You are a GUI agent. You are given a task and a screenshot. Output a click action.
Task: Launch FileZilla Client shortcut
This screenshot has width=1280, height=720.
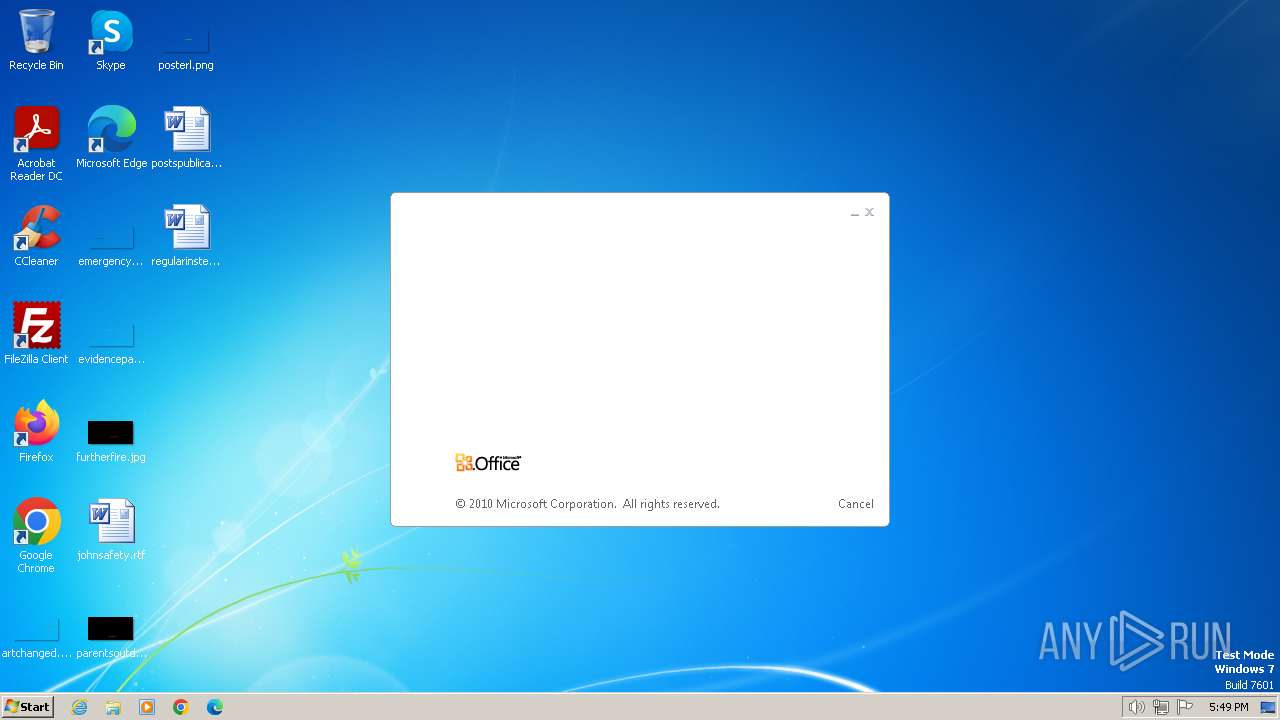tap(36, 333)
